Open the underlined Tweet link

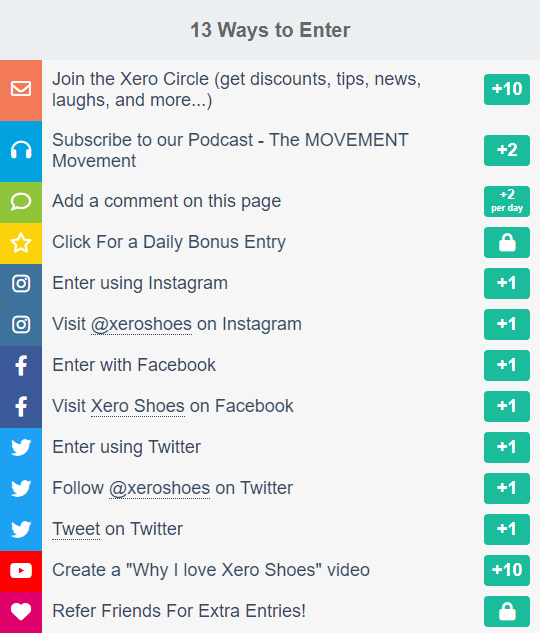[76, 529]
